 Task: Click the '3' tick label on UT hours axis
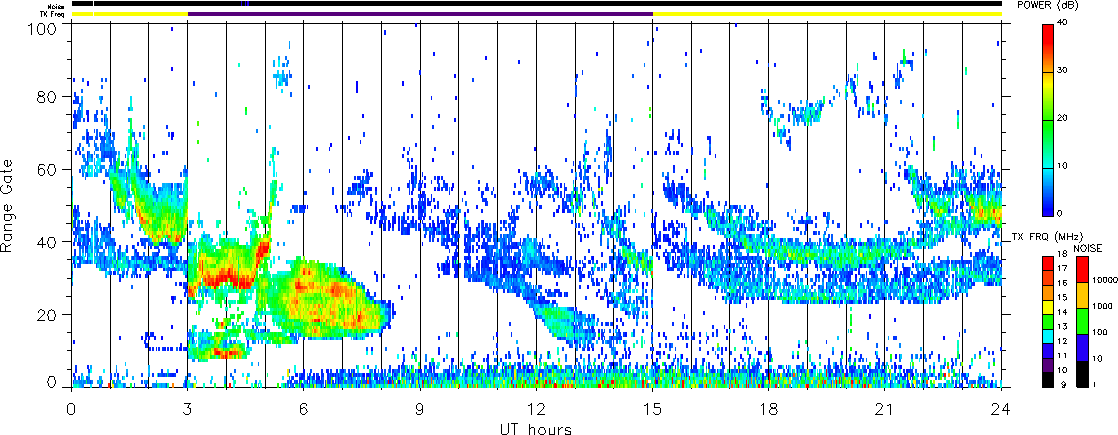click(x=188, y=409)
